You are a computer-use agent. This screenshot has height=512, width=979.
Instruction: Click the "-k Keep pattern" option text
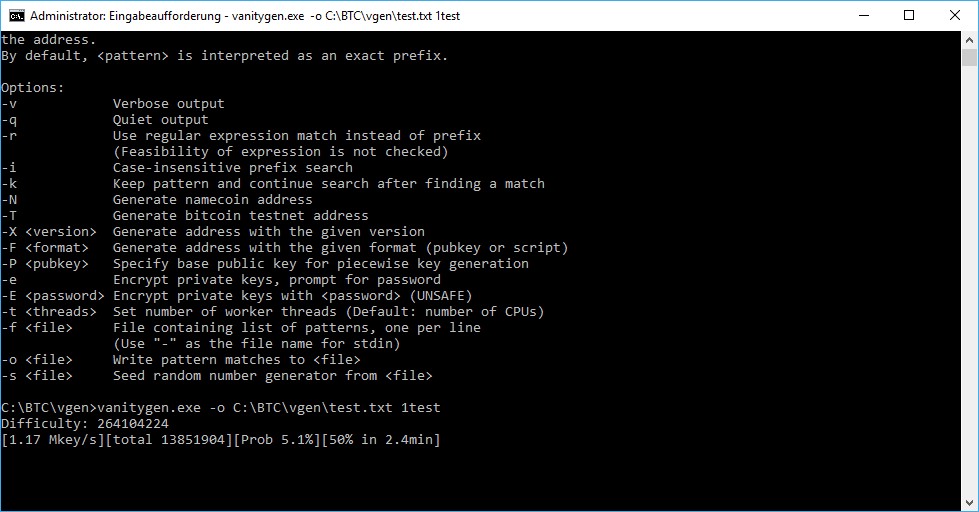273,184
